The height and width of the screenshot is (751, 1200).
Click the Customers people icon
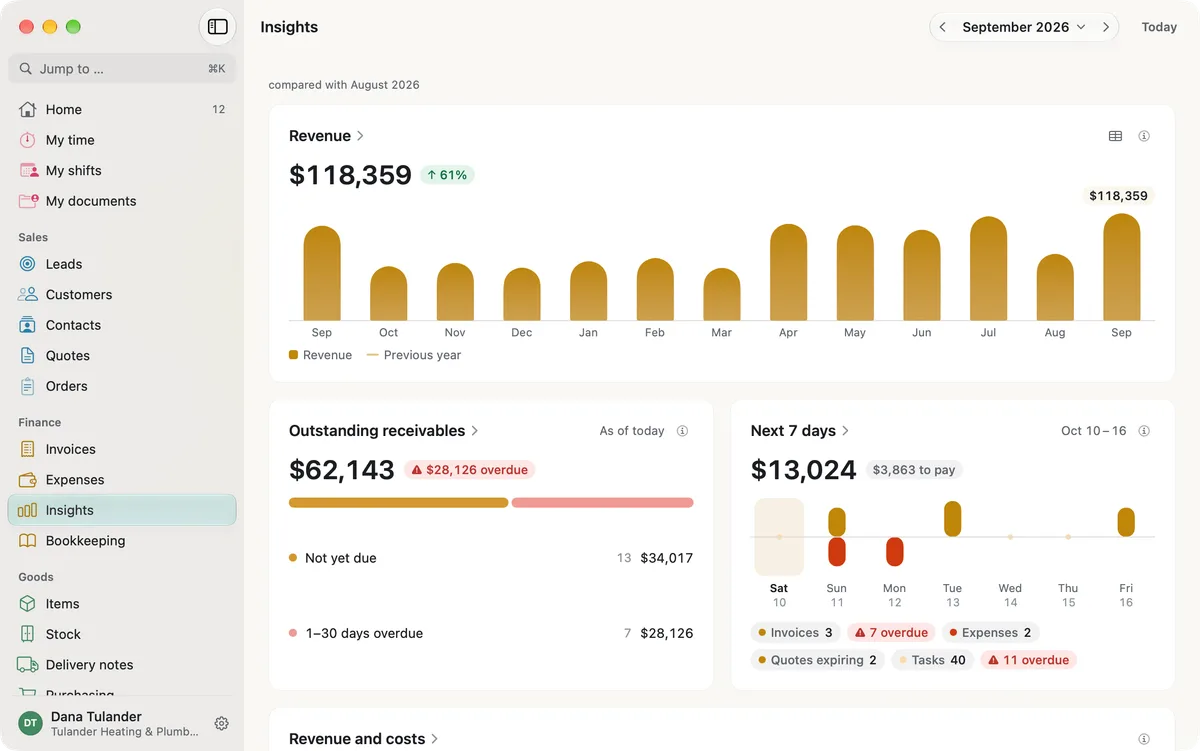[x=28, y=294]
